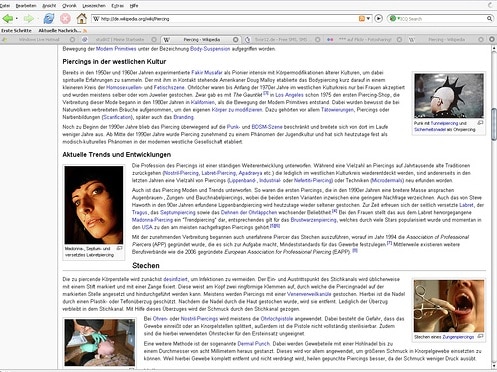Screen dimensions: 497x372
Task: Click the vertical scrollbar up arrow
Action: tap(494, 48)
